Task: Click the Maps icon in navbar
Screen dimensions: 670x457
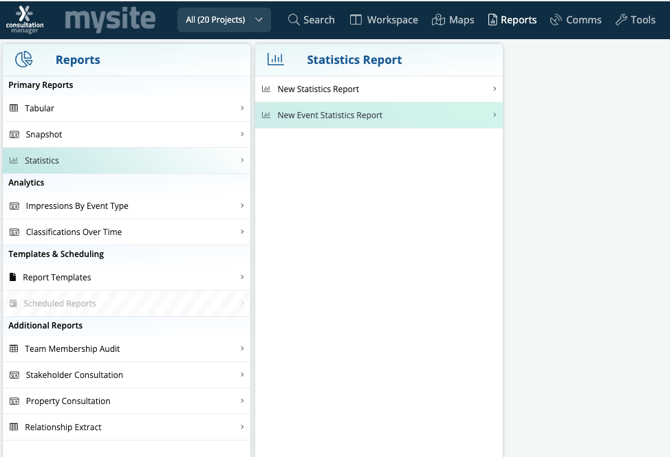Action: click(438, 20)
